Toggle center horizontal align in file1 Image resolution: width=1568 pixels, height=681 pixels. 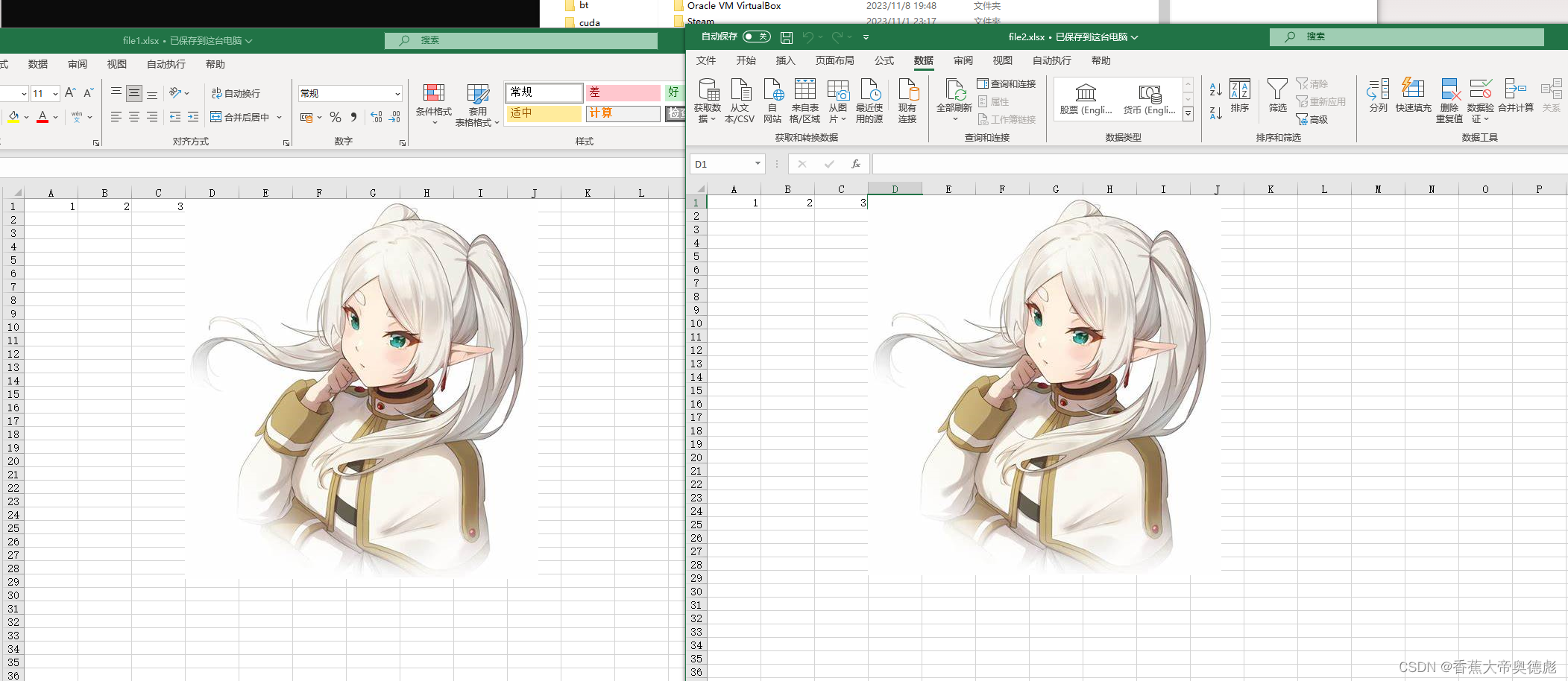point(134,117)
